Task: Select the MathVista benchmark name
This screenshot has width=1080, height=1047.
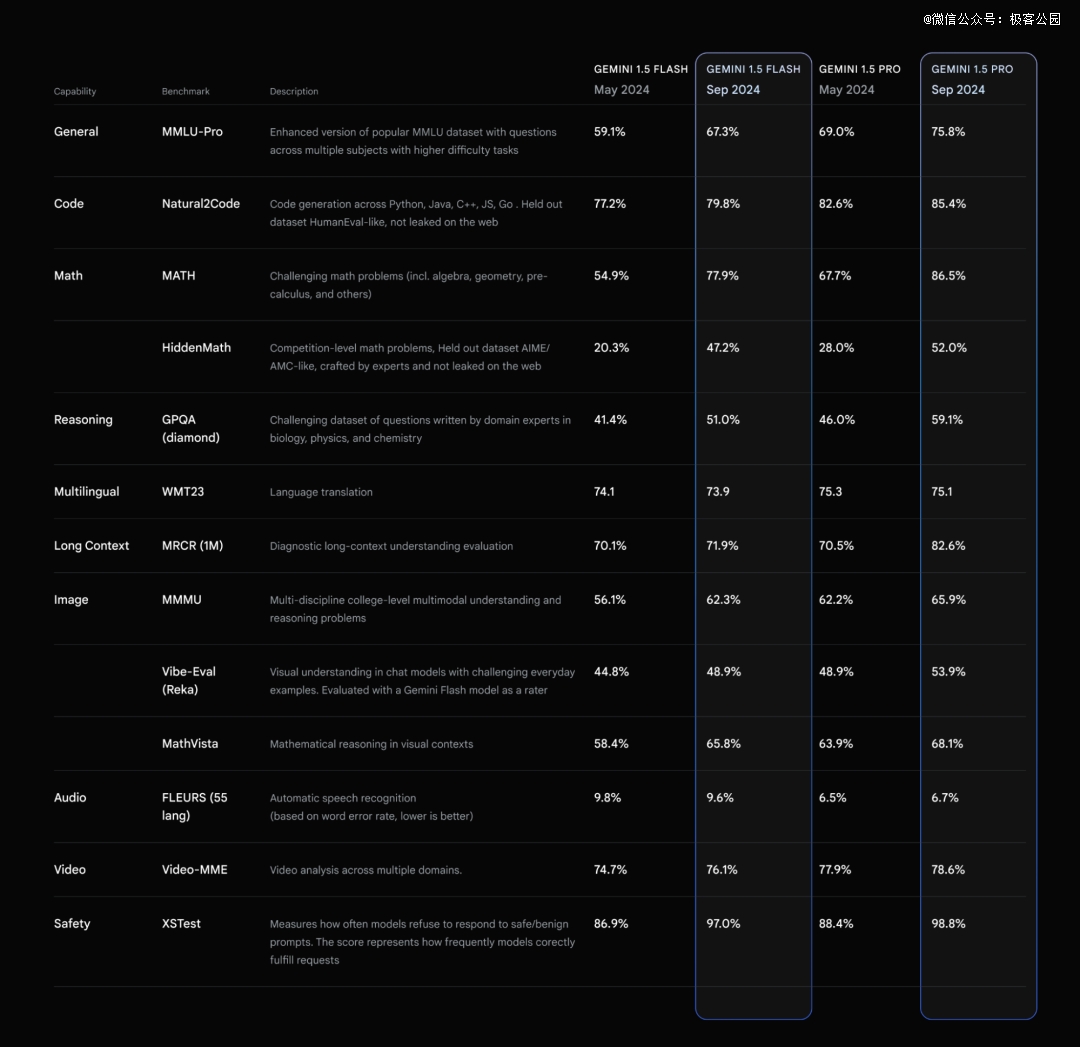Action: pos(189,744)
